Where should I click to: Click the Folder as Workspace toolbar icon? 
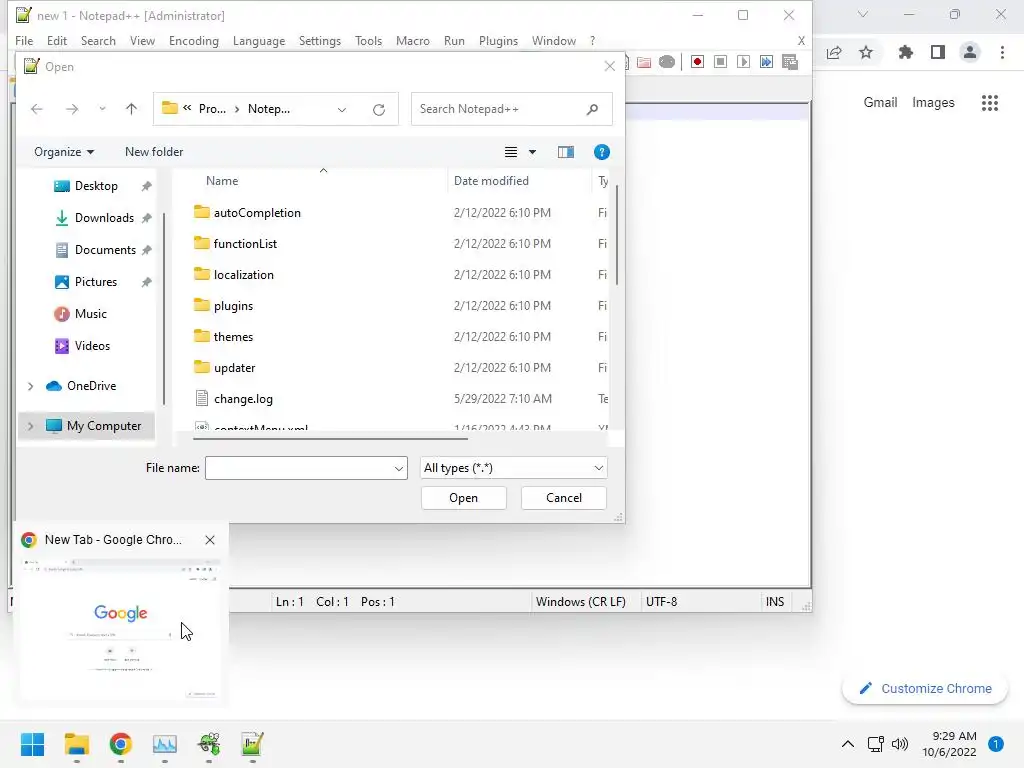[644, 61]
